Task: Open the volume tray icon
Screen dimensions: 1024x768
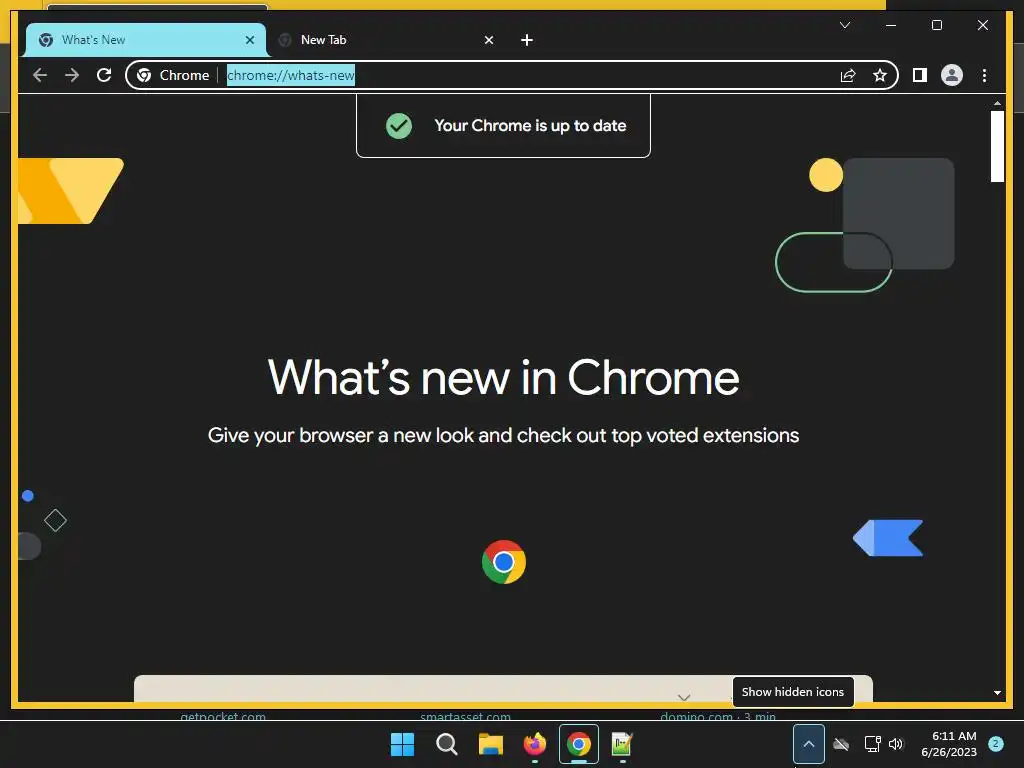Action: pyautogui.click(x=896, y=744)
